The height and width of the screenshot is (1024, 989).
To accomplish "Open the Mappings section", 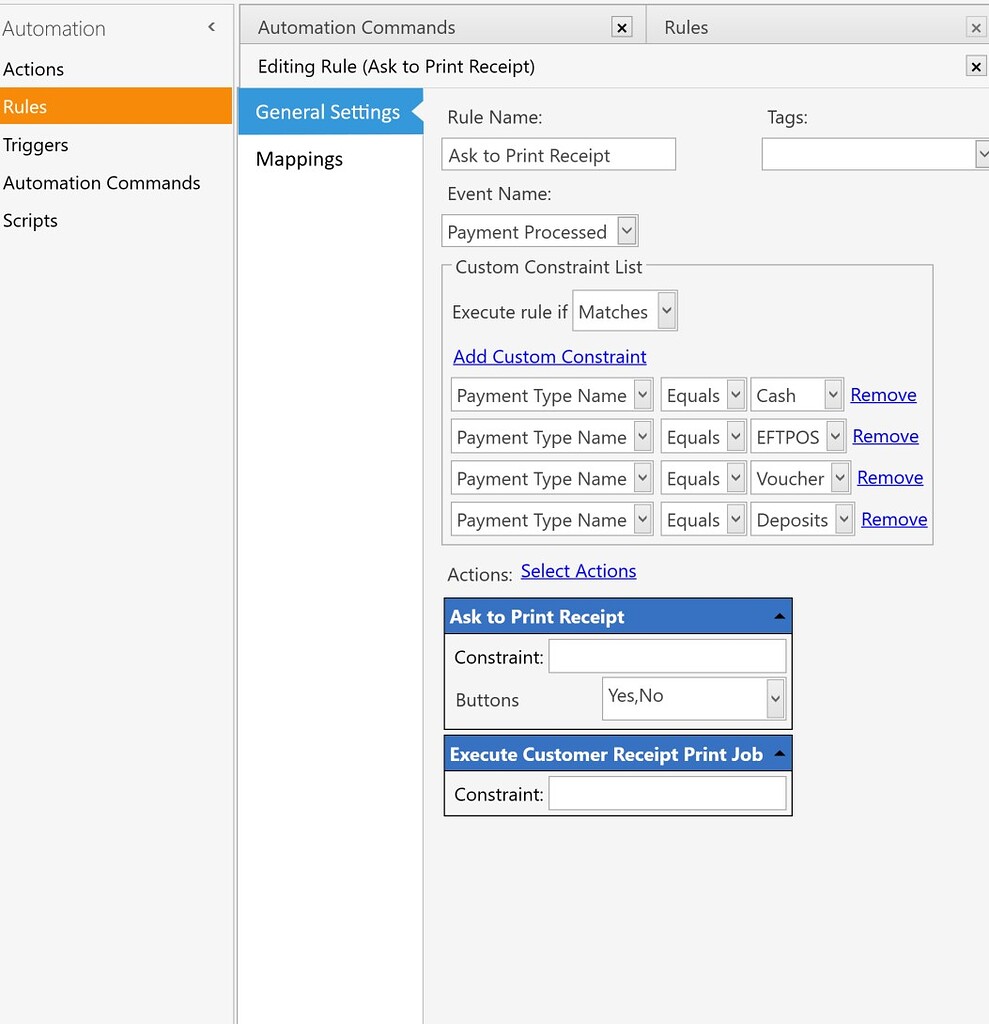I will coord(299,159).
